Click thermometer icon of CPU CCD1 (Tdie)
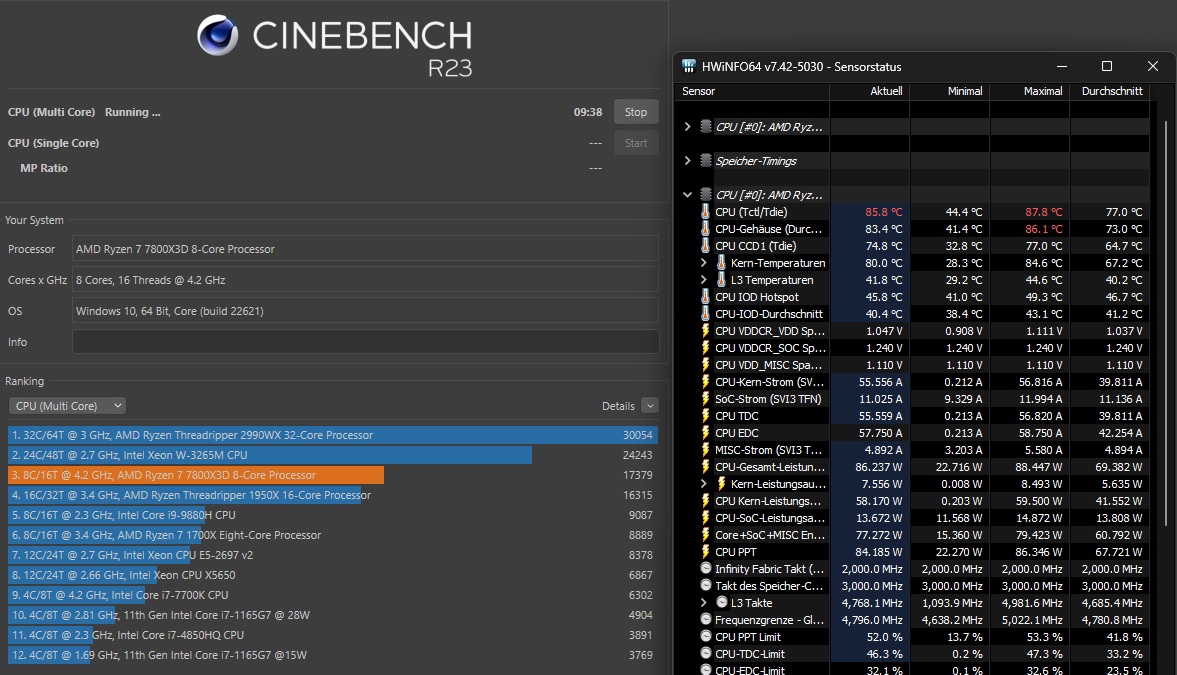Viewport: 1177px width, 675px height. (x=706, y=246)
